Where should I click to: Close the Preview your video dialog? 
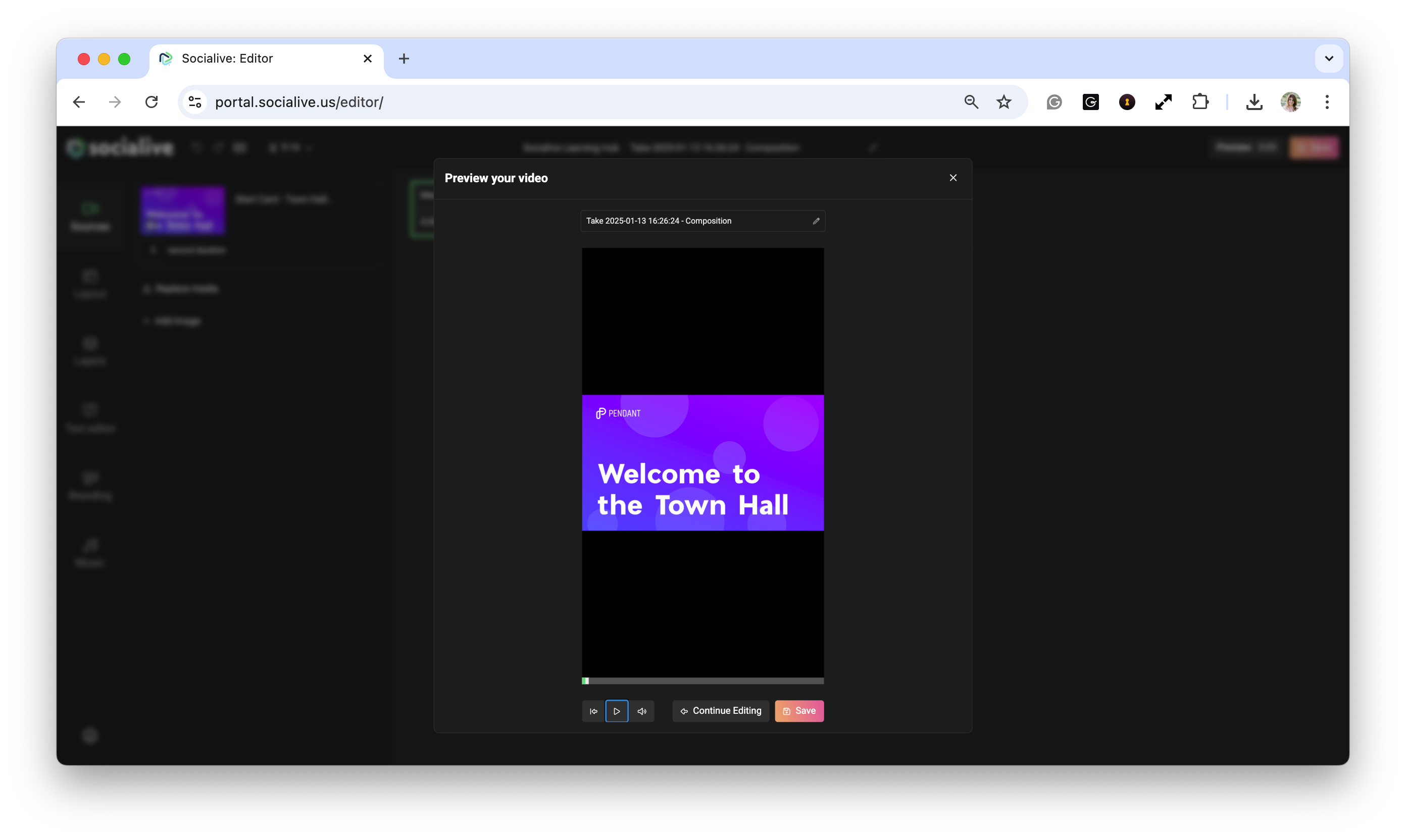pyautogui.click(x=953, y=178)
